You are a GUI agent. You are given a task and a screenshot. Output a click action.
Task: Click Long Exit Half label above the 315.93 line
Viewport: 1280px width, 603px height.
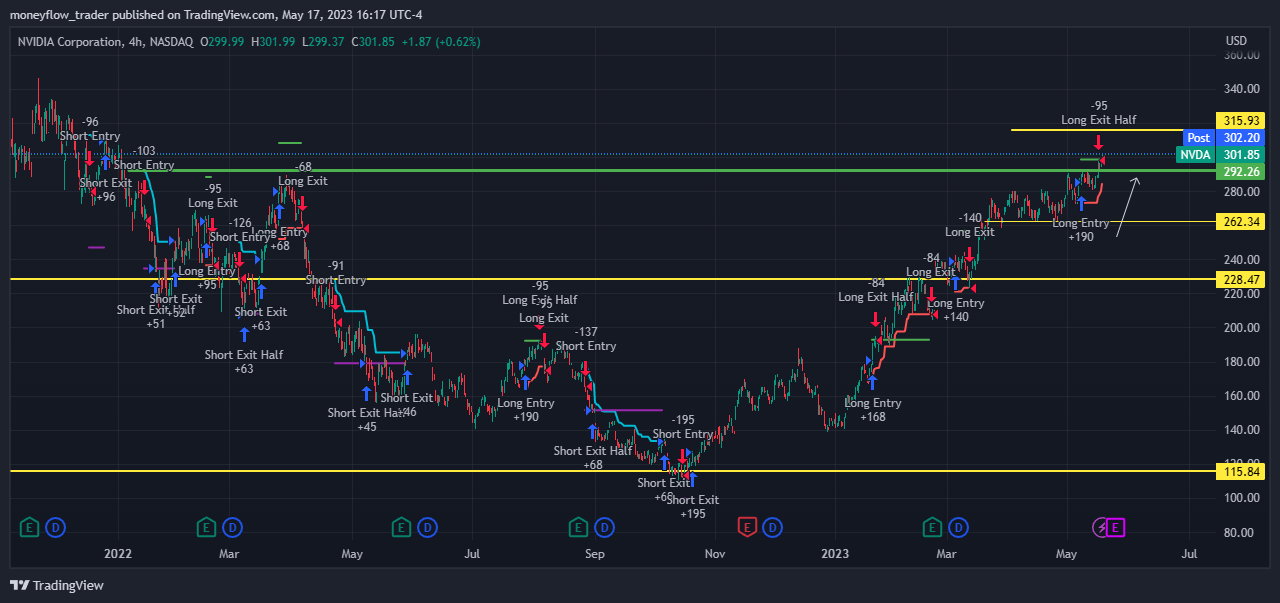click(1099, 120)
